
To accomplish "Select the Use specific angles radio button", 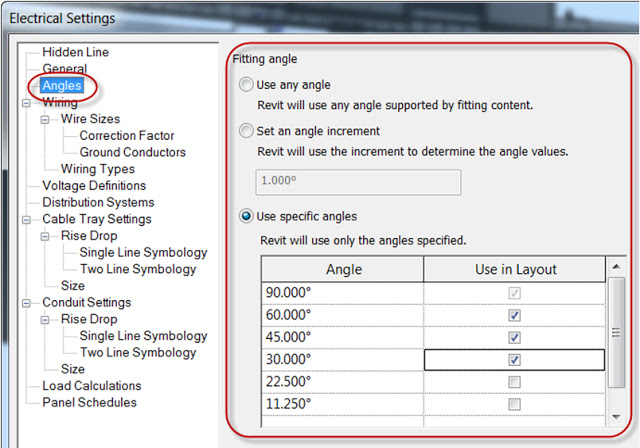I will [246, 216].
